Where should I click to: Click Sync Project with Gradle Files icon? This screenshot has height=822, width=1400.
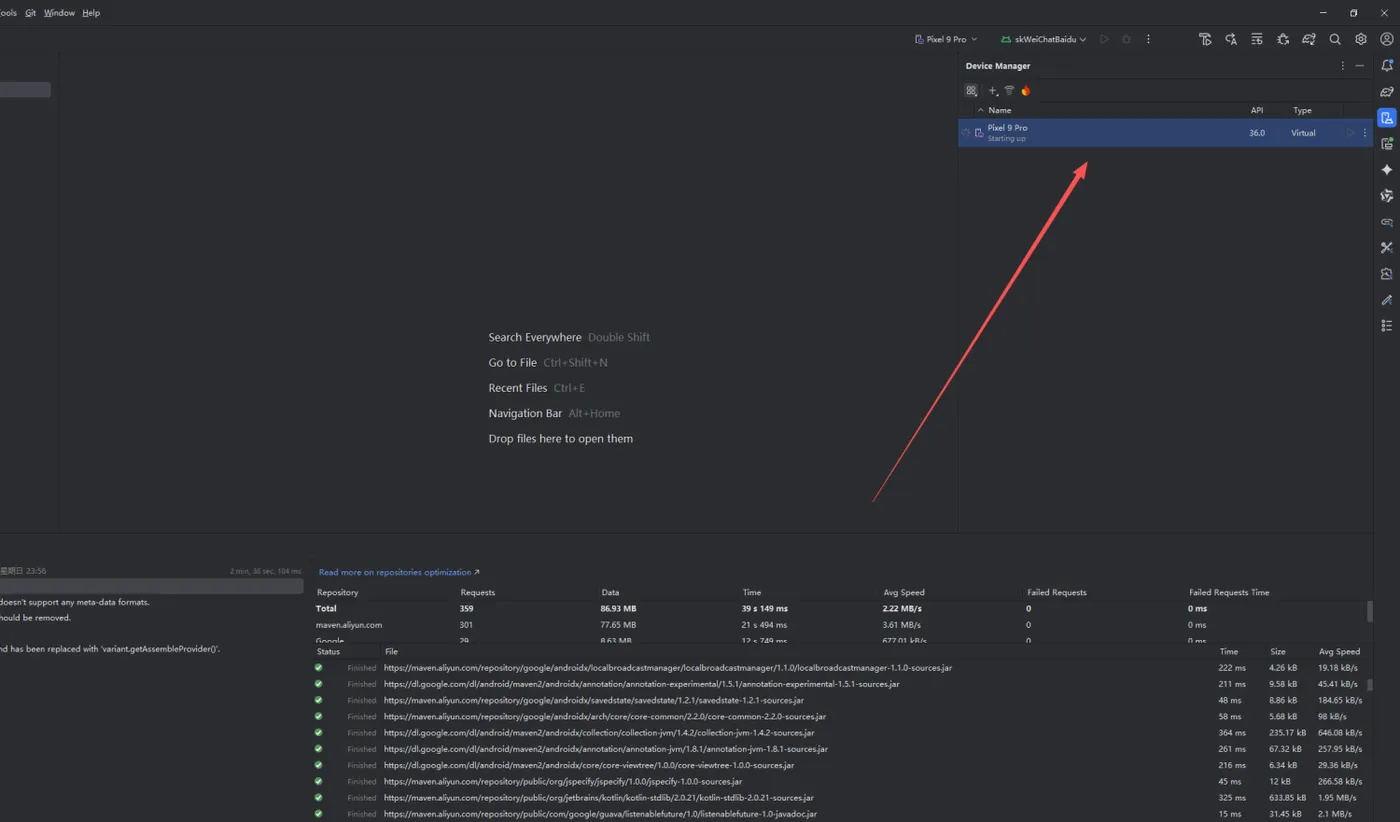click(1309, 39)
